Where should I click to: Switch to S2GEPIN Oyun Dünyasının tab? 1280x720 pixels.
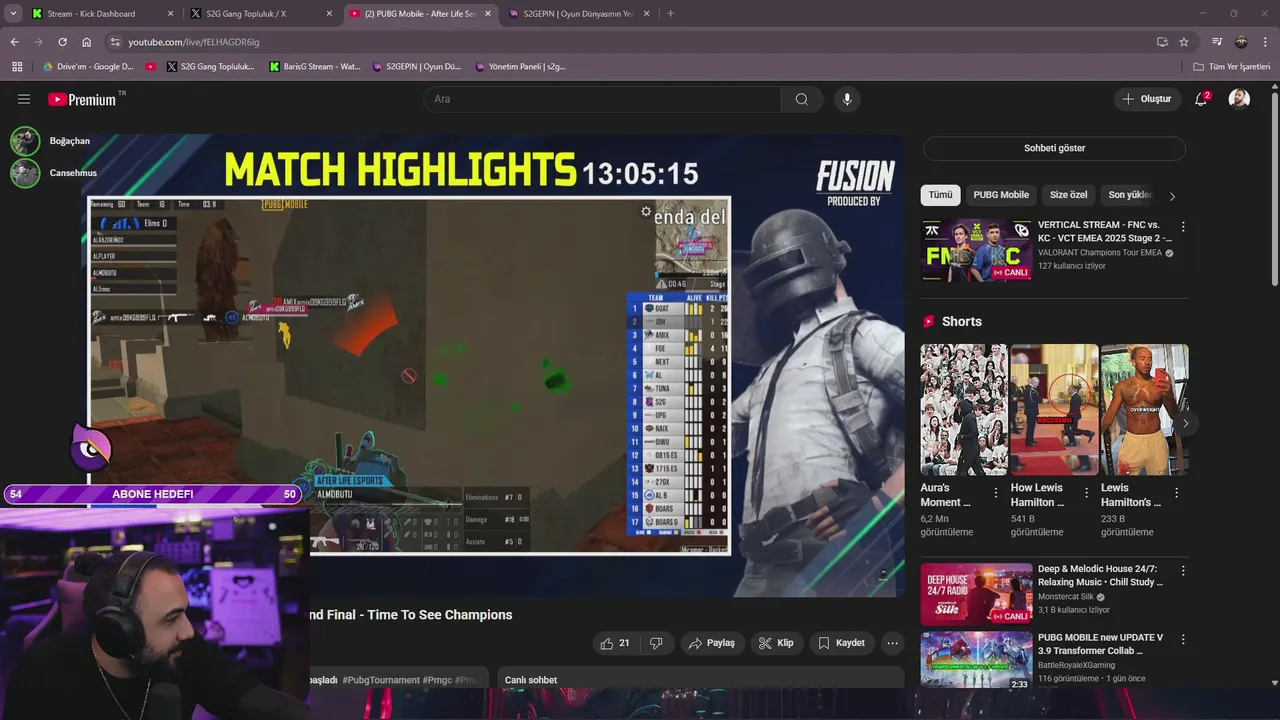pos(578,14)
